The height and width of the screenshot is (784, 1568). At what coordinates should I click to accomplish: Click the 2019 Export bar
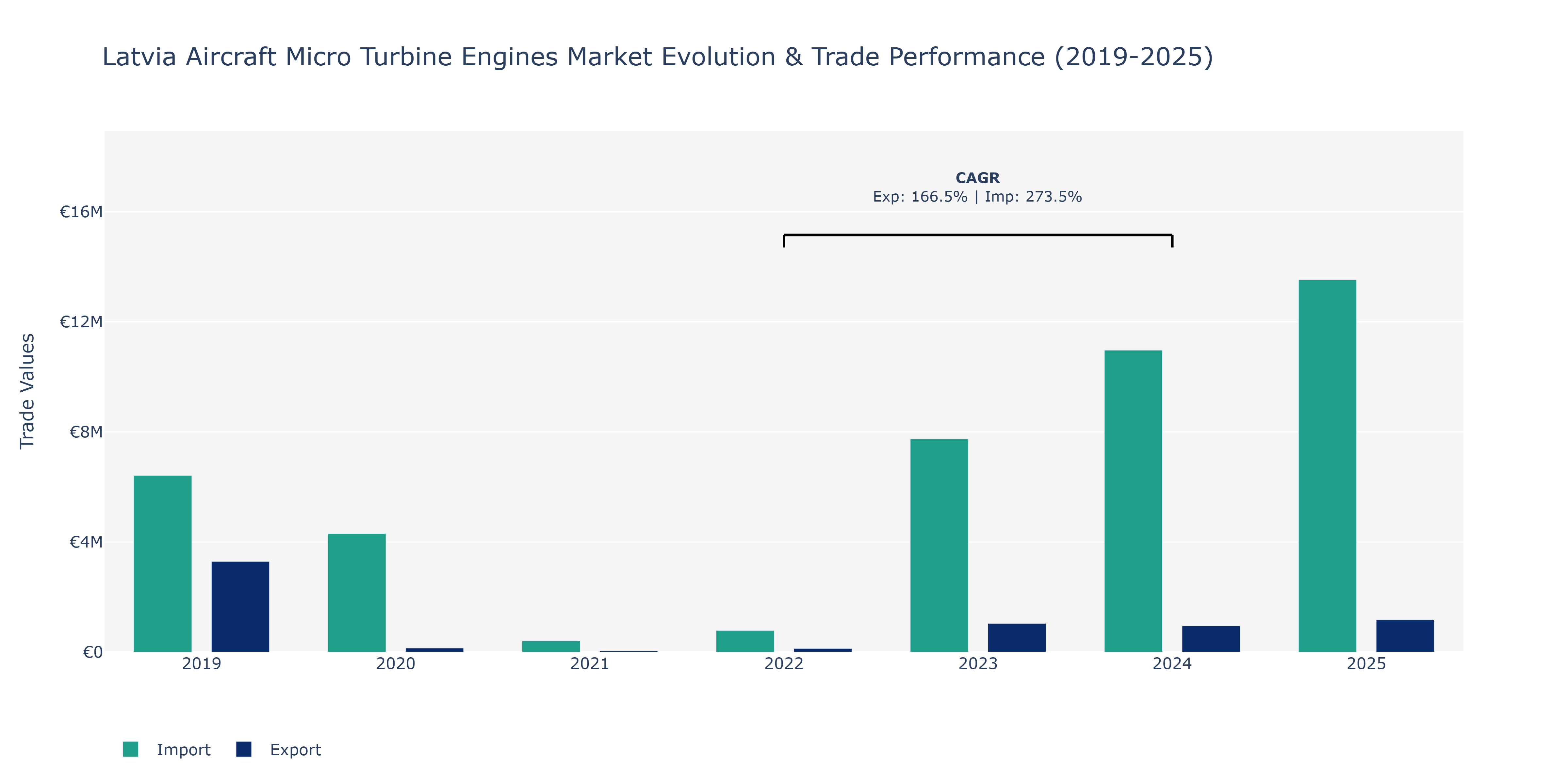(x=240, y=606)
